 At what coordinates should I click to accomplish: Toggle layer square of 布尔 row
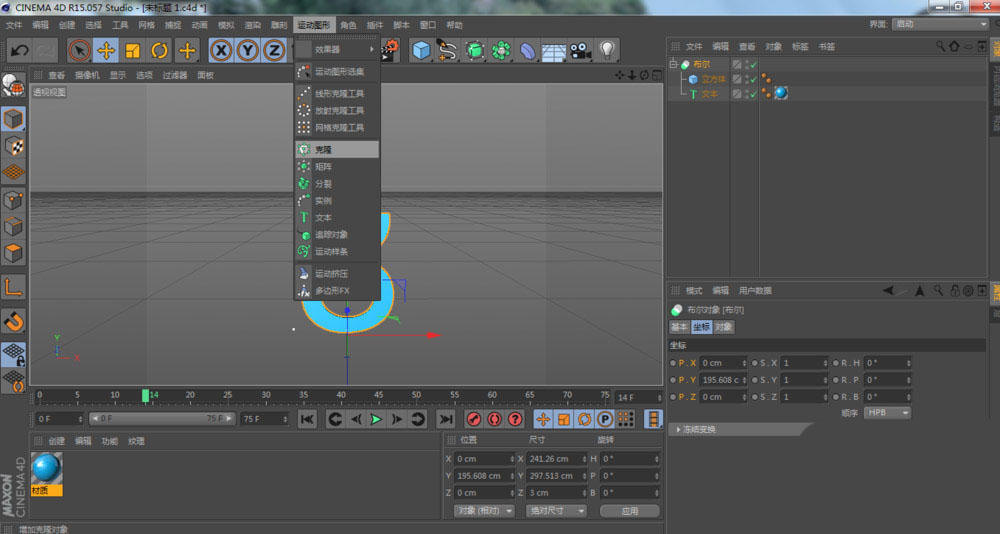737,64
